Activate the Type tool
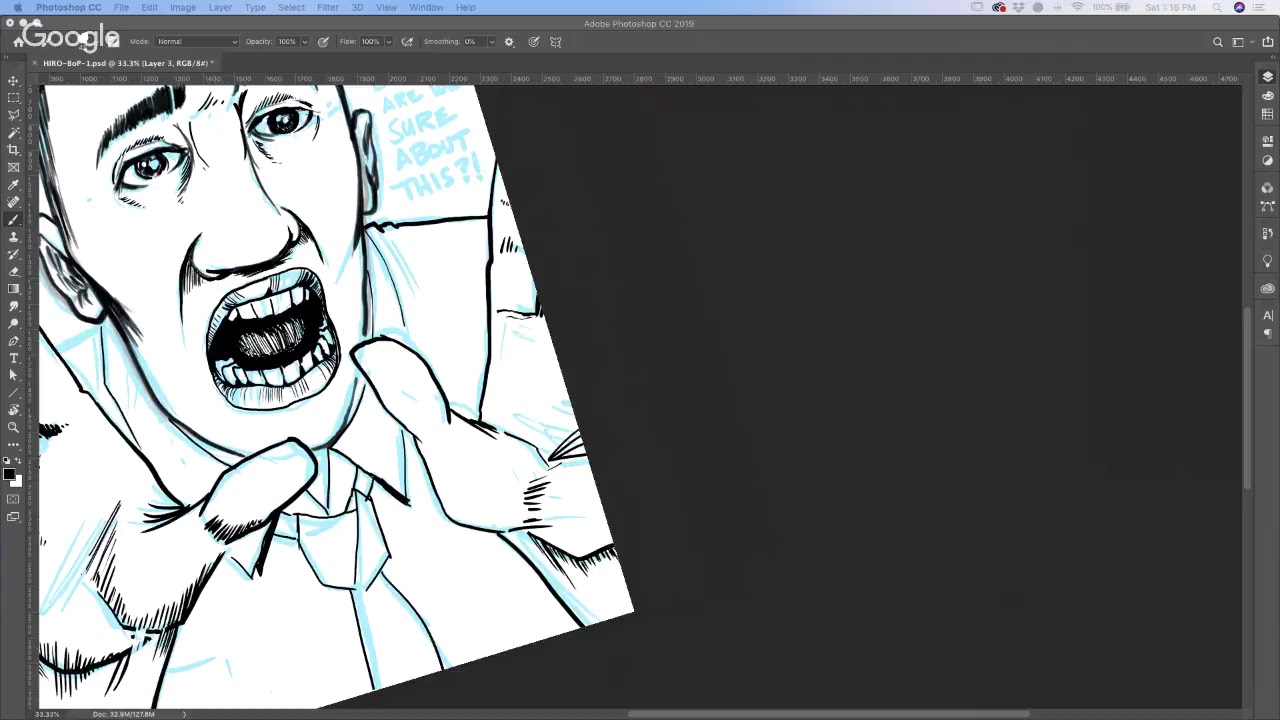The width and height of the screenshot is (1280, 720). (13, 358)
